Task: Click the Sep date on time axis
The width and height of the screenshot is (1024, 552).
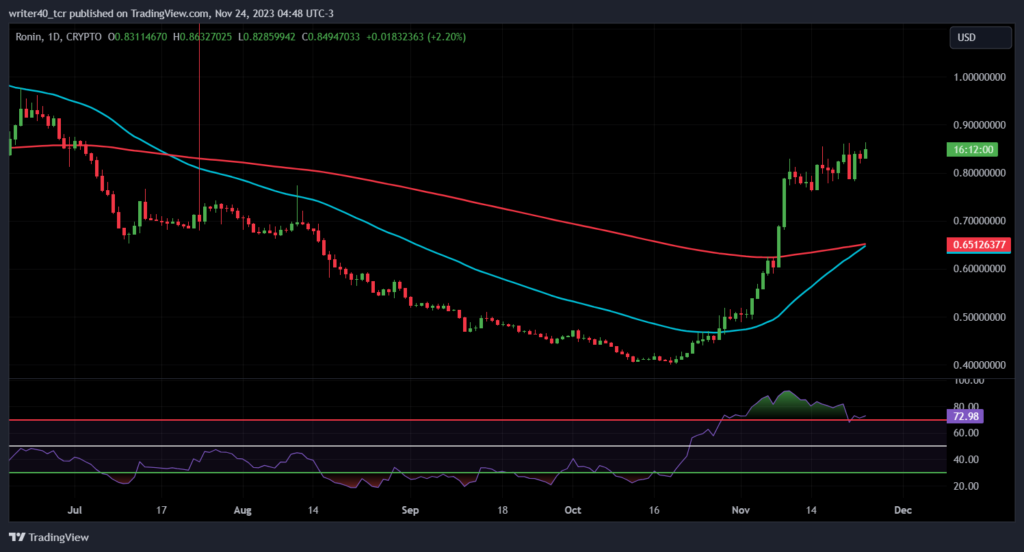Action: click(409, 510)
